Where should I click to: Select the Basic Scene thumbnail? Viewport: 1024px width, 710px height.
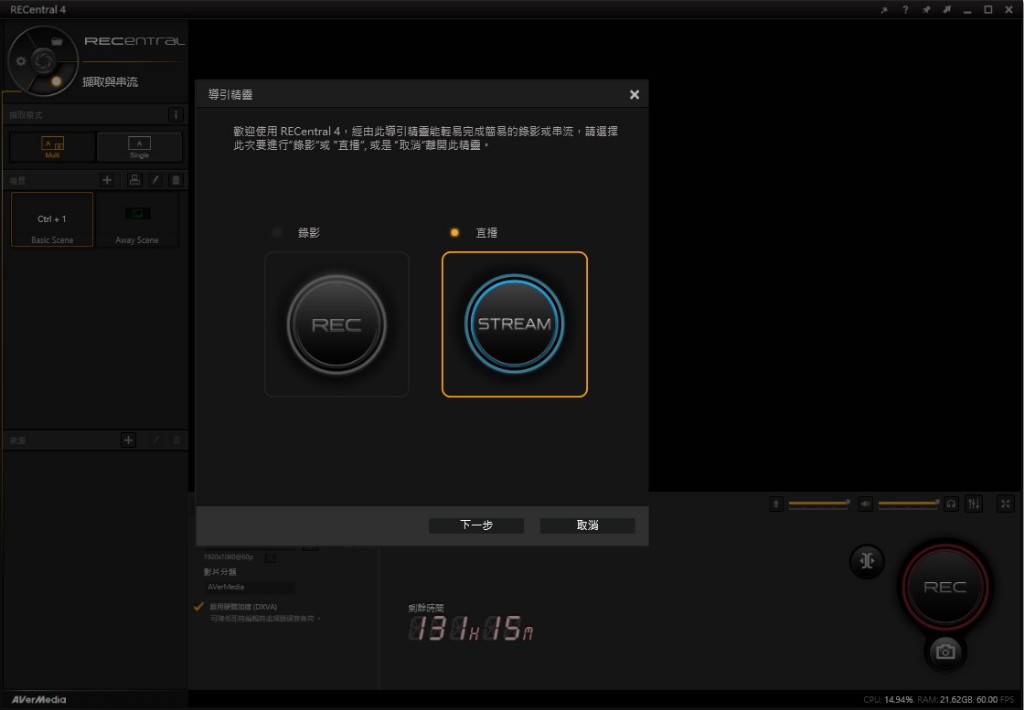coord(52,219)
